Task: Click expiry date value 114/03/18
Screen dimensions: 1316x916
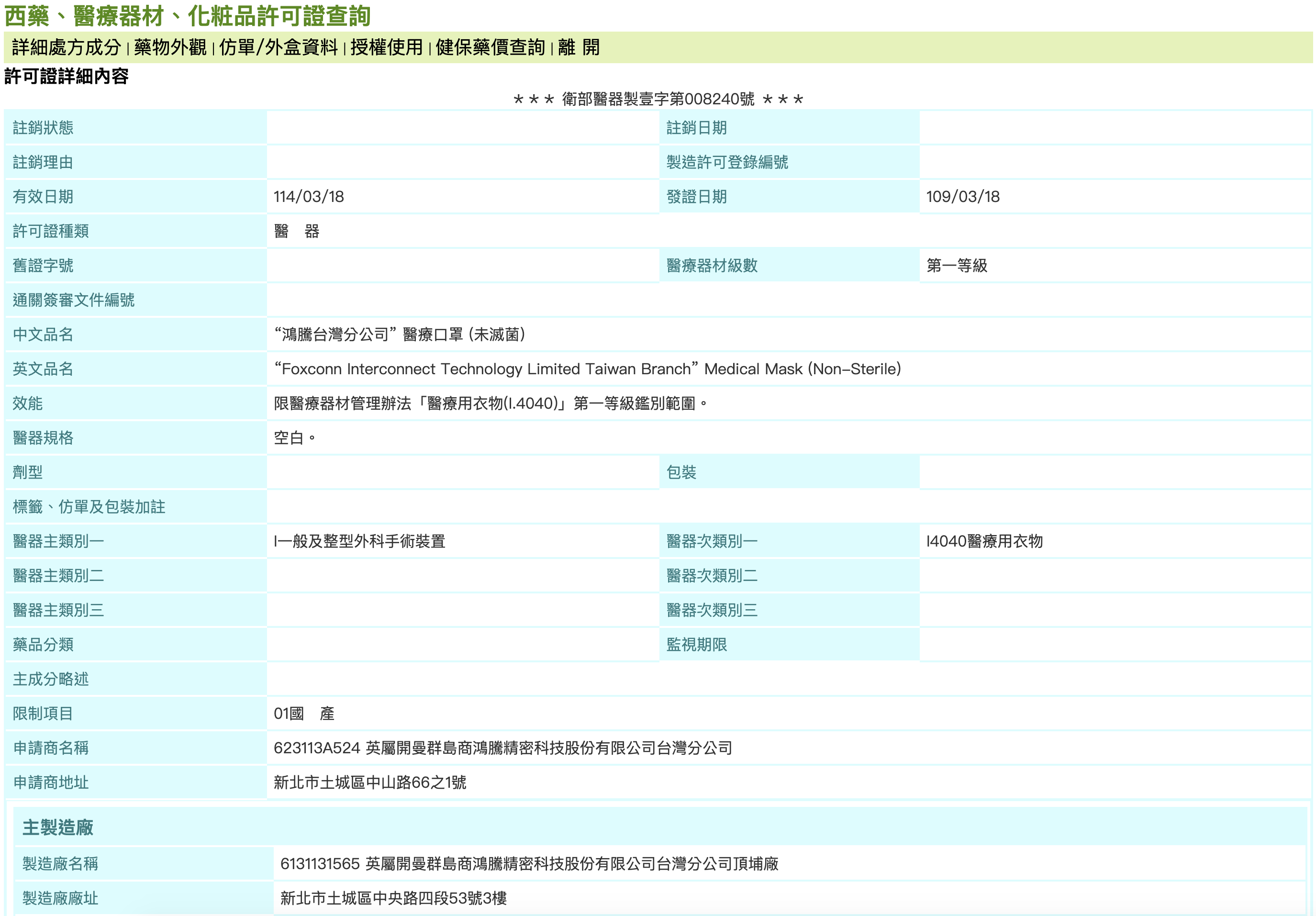Action: tap(309, 197)
